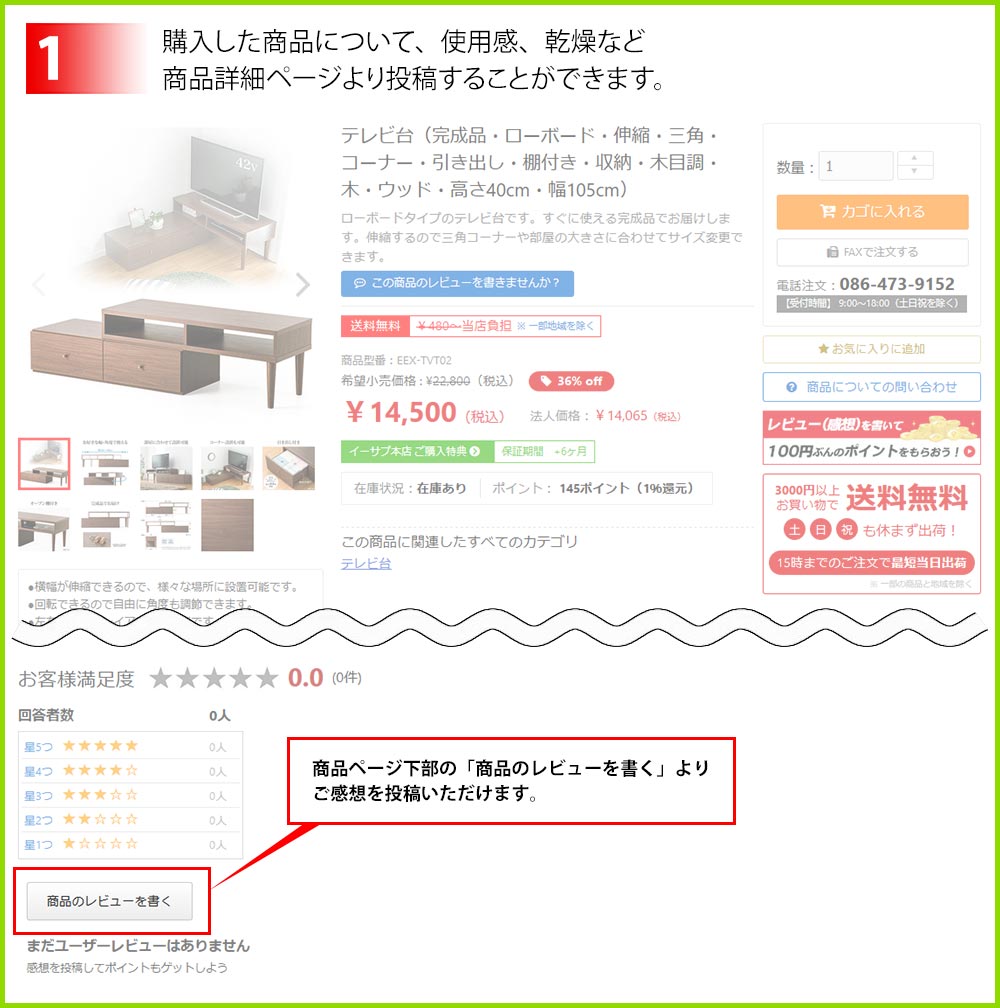The image size is (1000, 1008).
Task: Click お気に入りに追加 favorite star button
Action: 871,349
